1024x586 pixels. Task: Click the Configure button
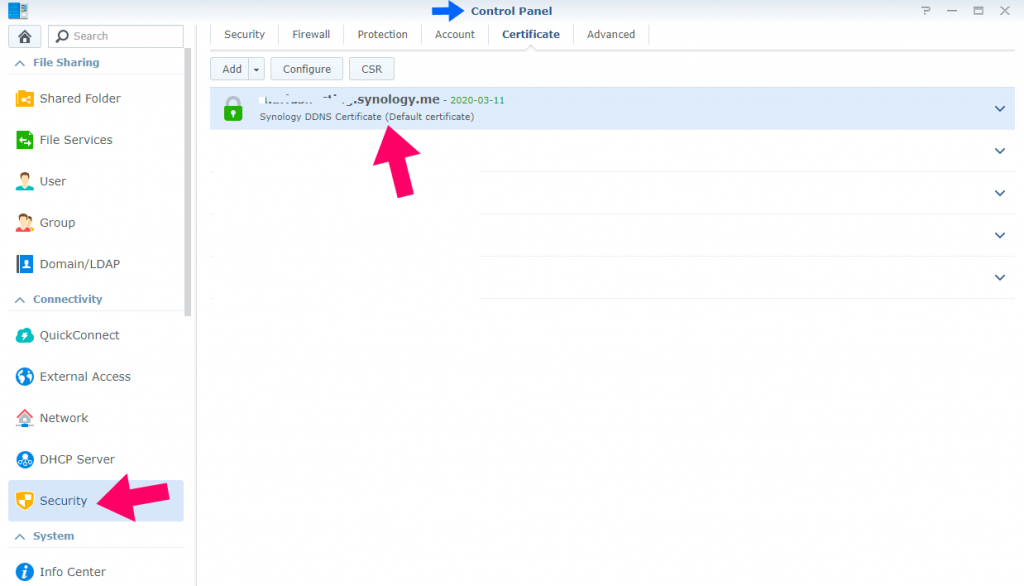tap(307, 69)
